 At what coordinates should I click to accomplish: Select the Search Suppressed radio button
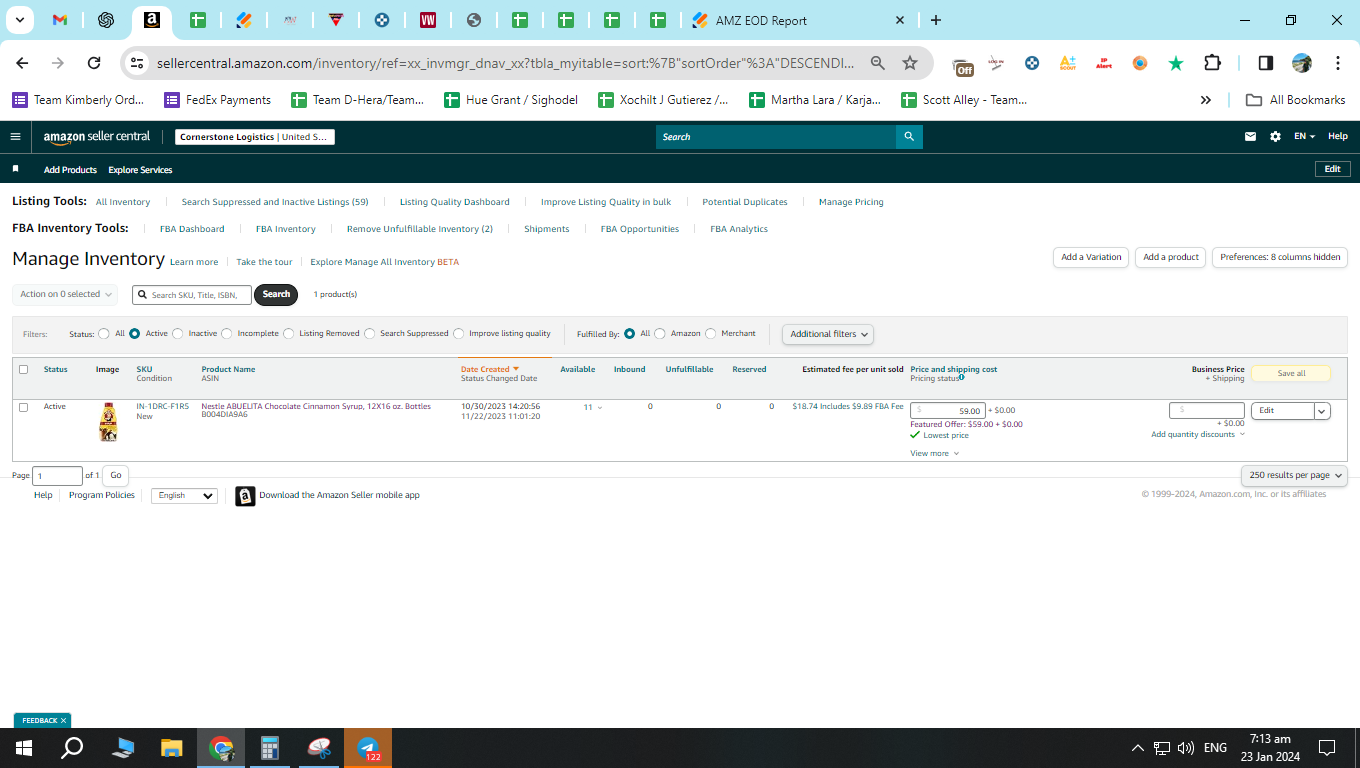[x=370, y=334]
